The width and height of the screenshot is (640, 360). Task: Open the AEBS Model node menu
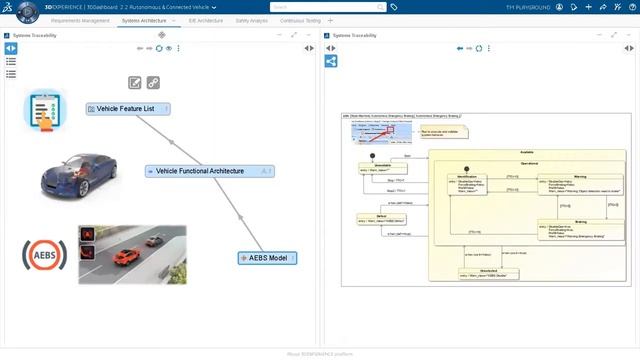pyautogui.click(x=293, y=258)
